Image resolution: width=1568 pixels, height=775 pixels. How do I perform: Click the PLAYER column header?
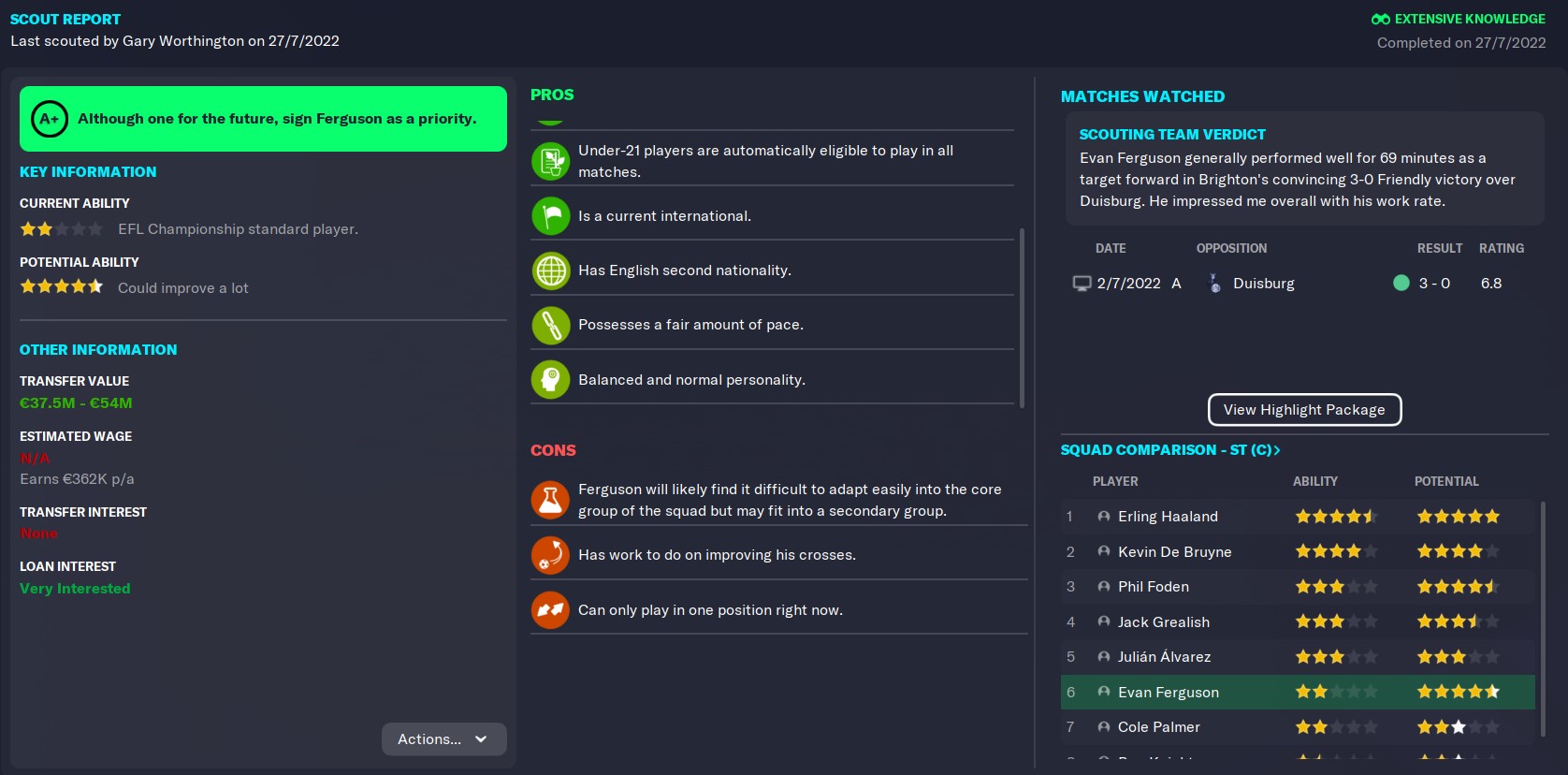[1115, 481]
